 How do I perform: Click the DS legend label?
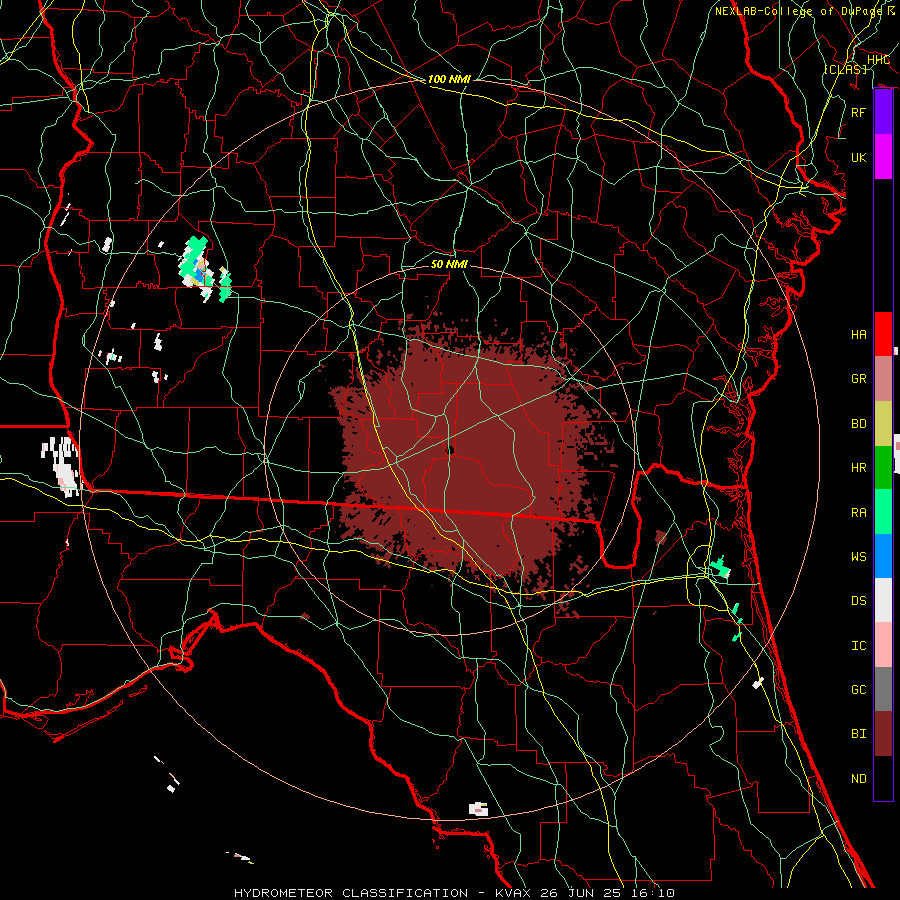pos(858,601)
